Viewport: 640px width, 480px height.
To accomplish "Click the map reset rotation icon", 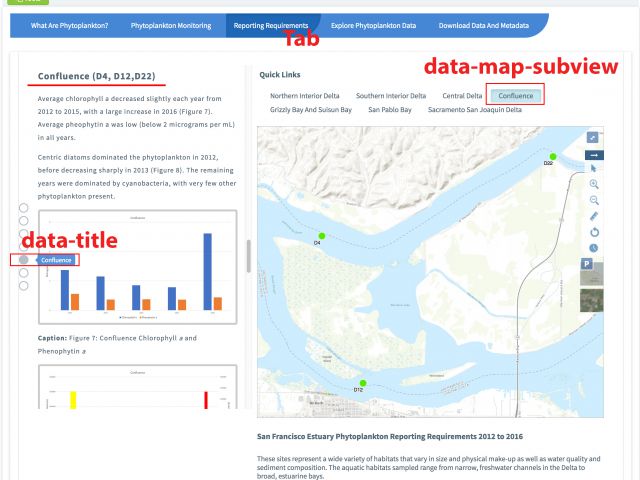I will click(x=593, y=232).
